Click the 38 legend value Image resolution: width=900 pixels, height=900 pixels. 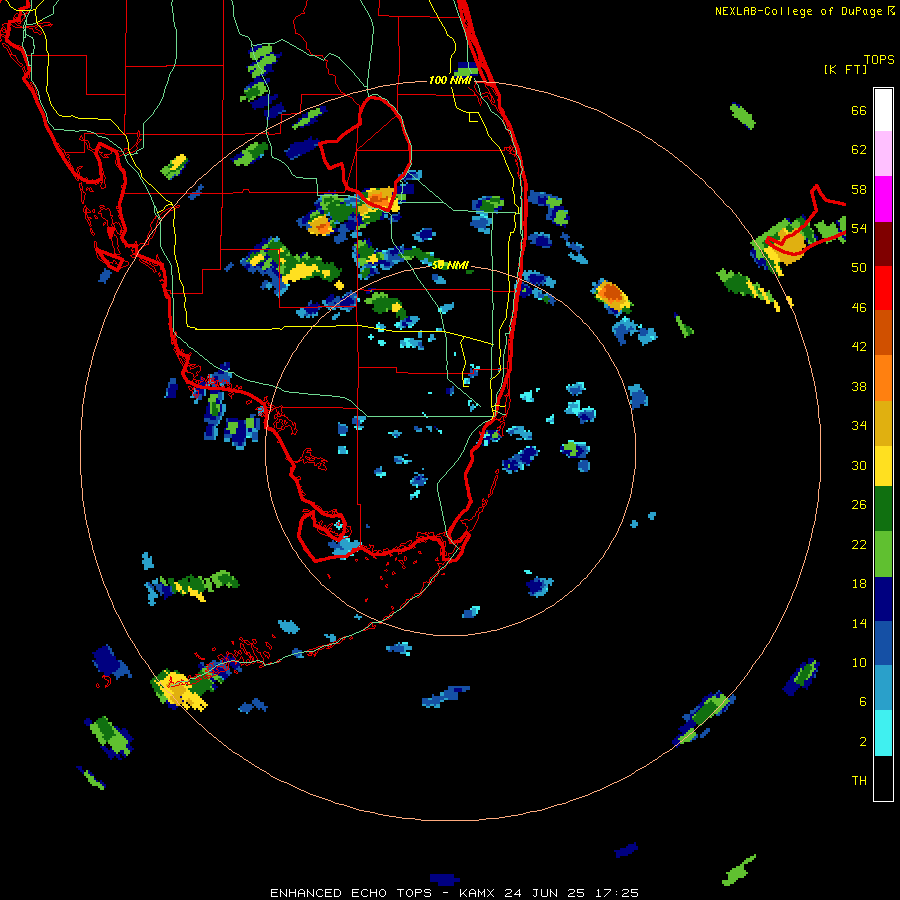859,386
